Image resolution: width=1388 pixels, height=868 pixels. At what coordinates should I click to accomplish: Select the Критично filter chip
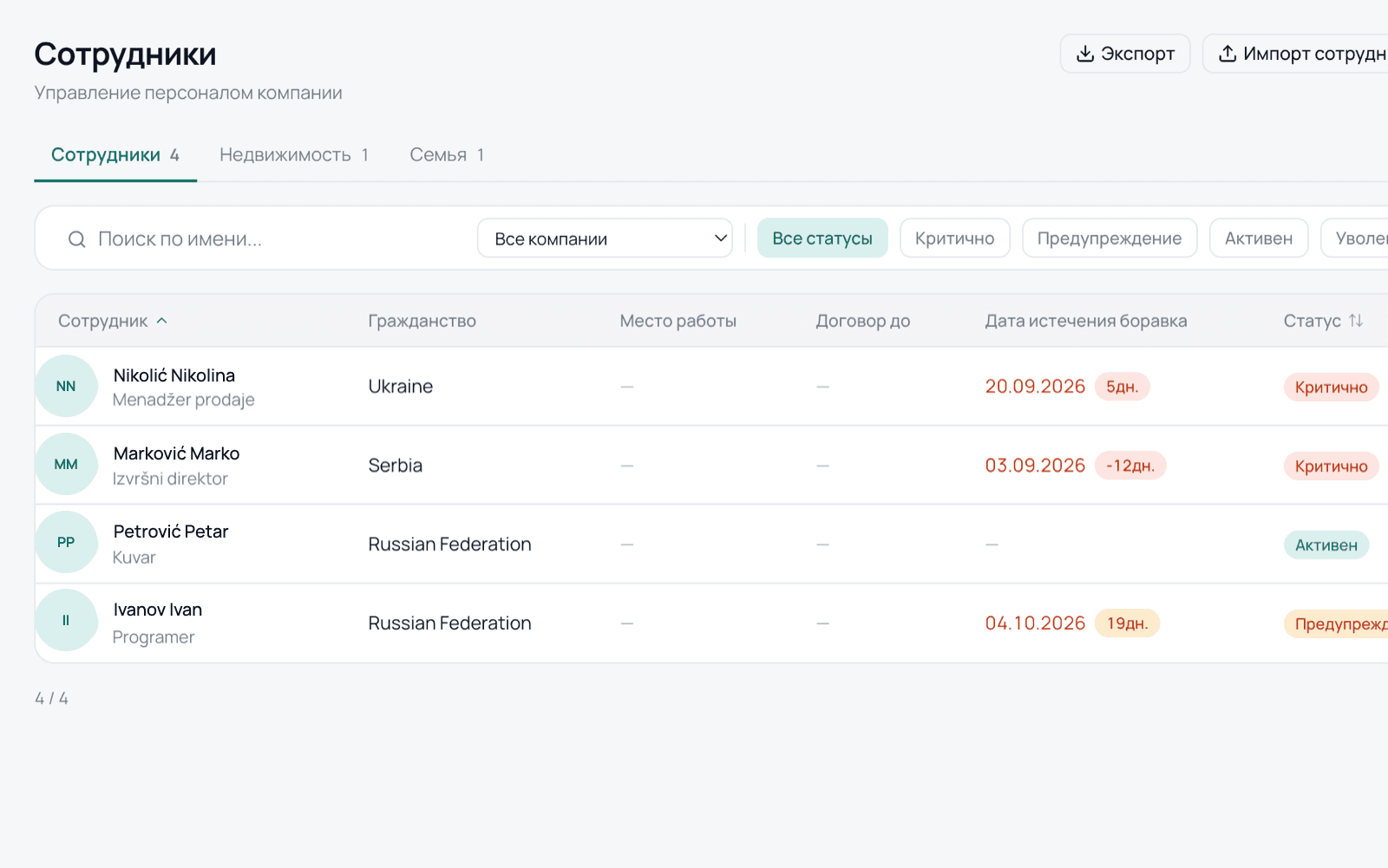pyautogui.click(x=955, y=238)
